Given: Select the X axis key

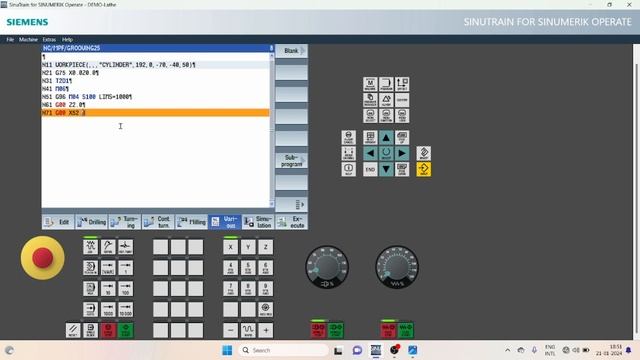Looking at the screenshot, I should [x=231, y=247].
